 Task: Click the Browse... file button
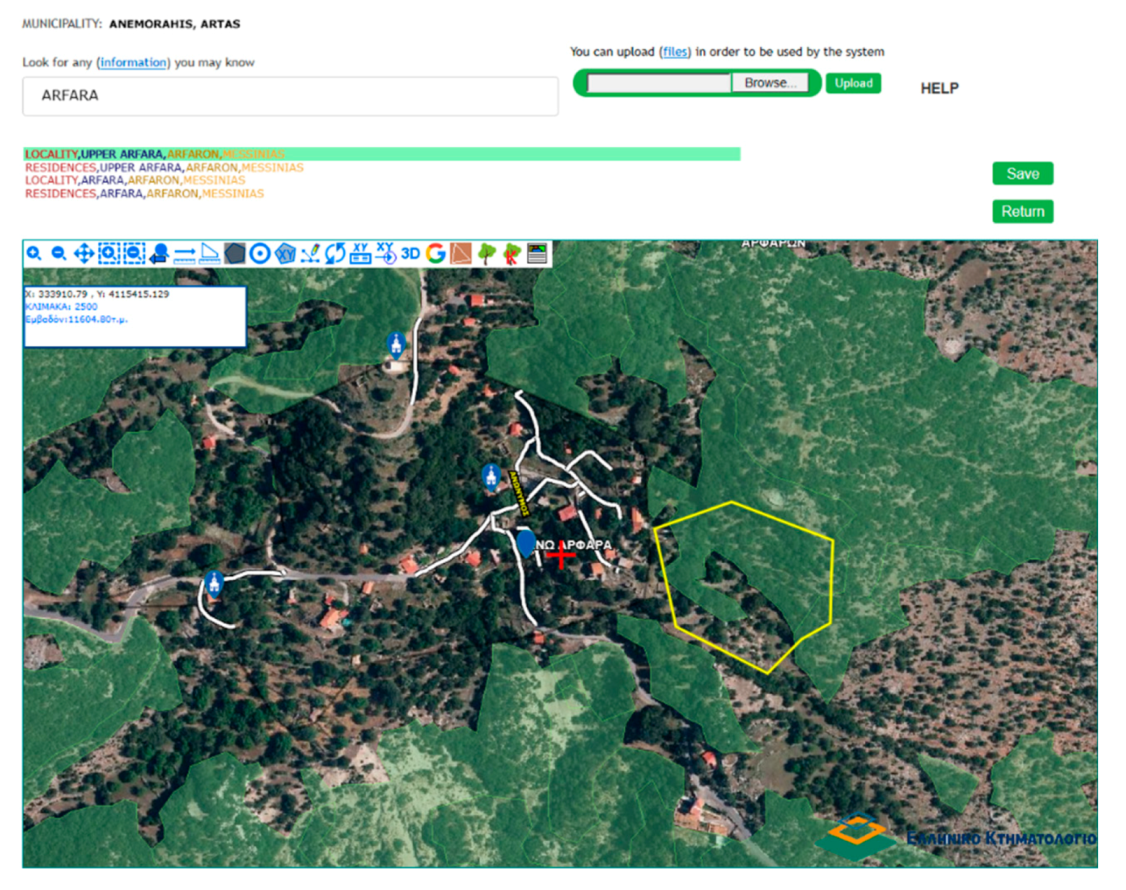770,83
